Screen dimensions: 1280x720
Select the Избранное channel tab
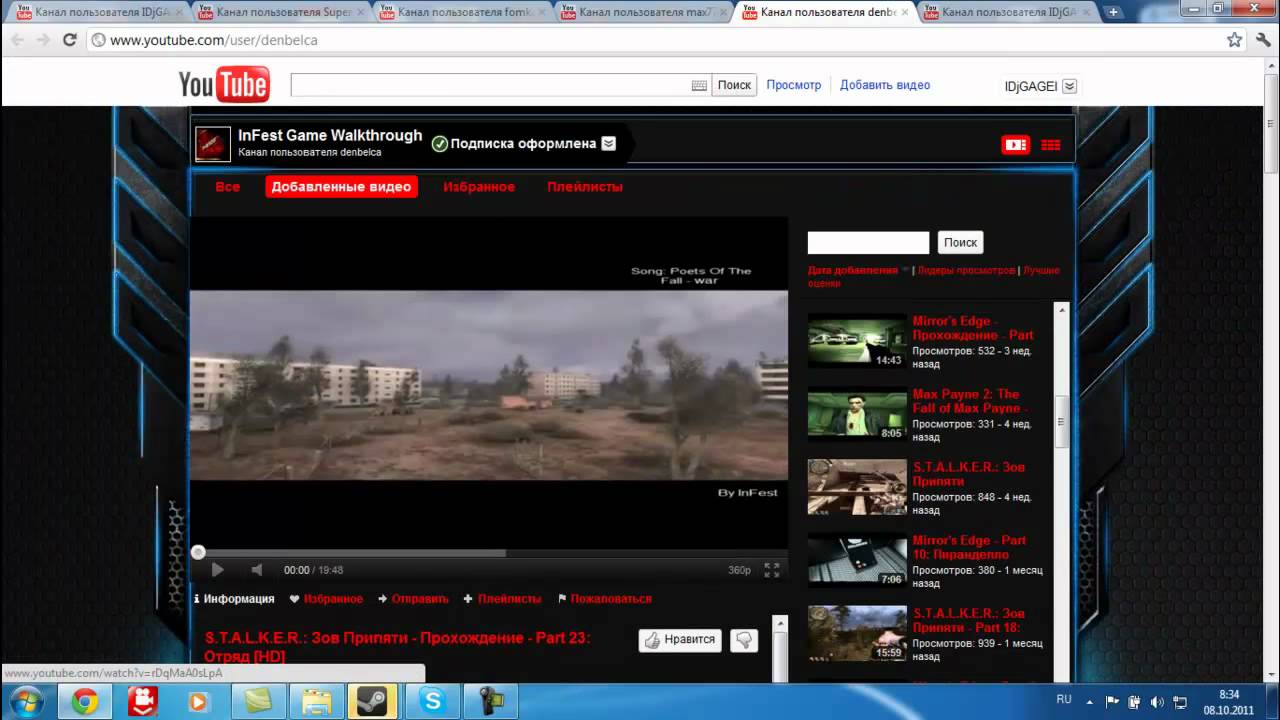coord(479,187)
